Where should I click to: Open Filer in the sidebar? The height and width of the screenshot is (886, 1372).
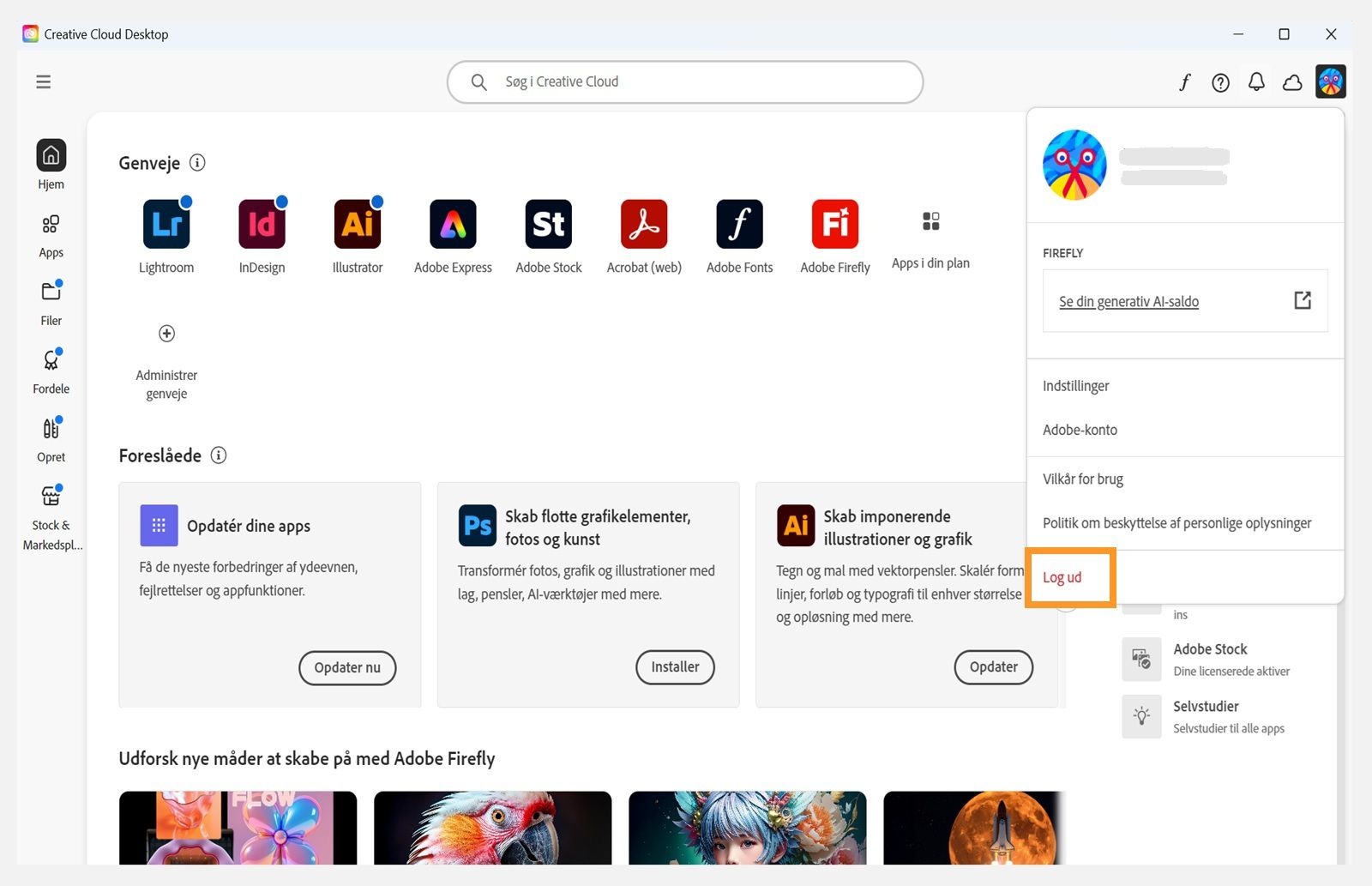tap(51, 303)
